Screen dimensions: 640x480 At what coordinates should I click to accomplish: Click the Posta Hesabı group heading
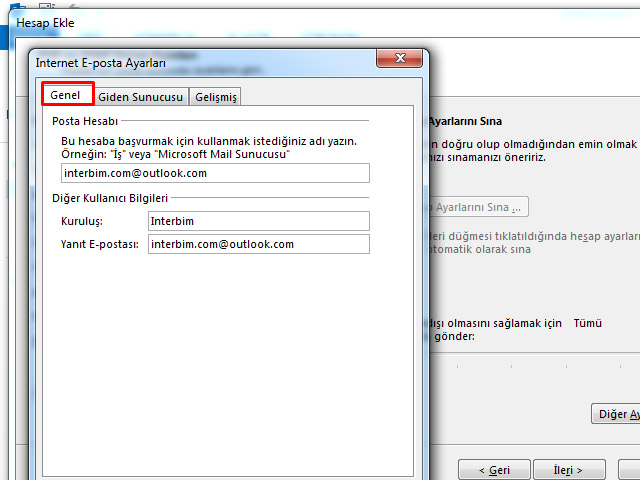coord(85,120)
